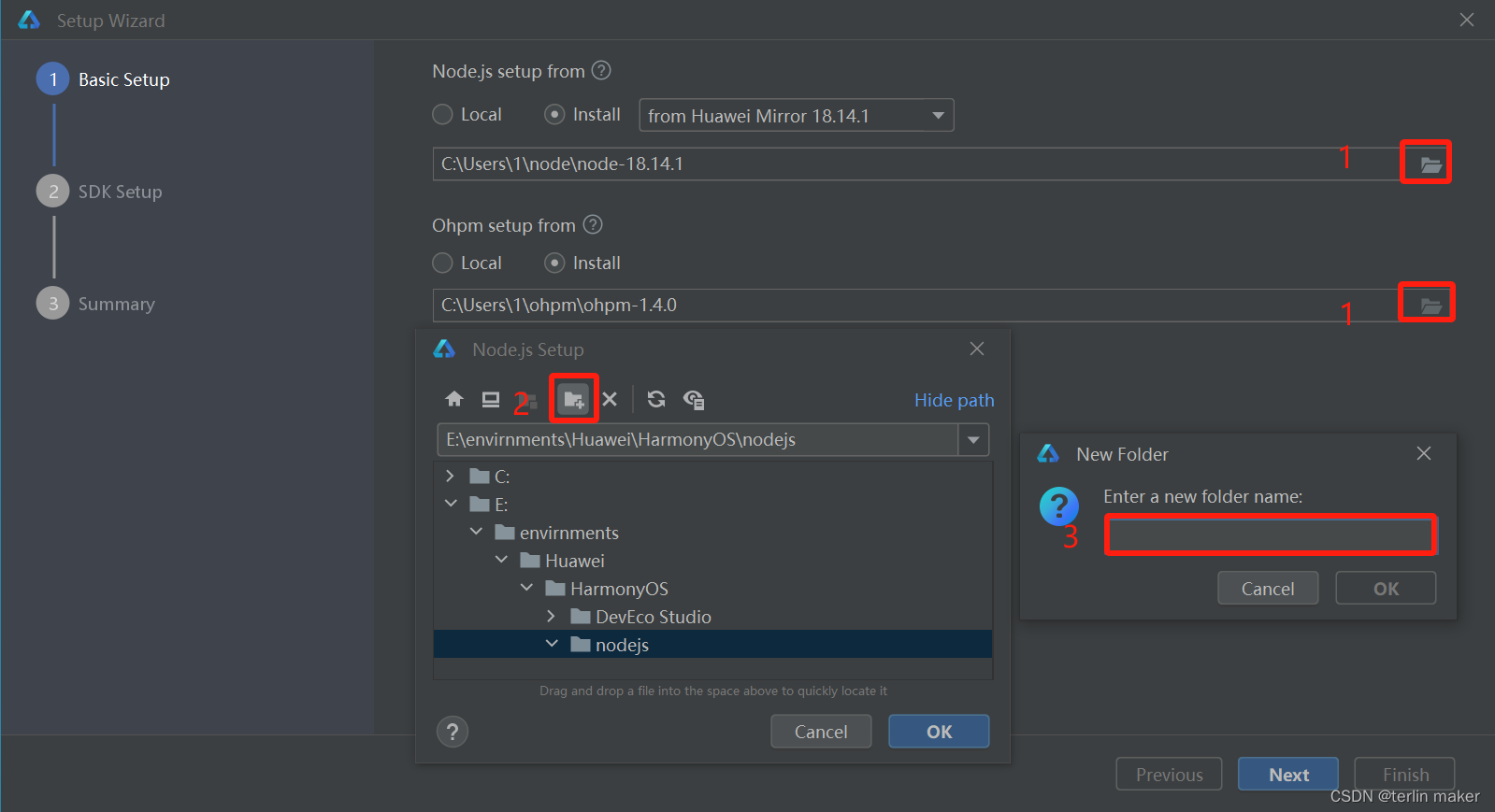1495x812 pixels.
Task: Go to Basic Setup step
Action: point(104,79)
